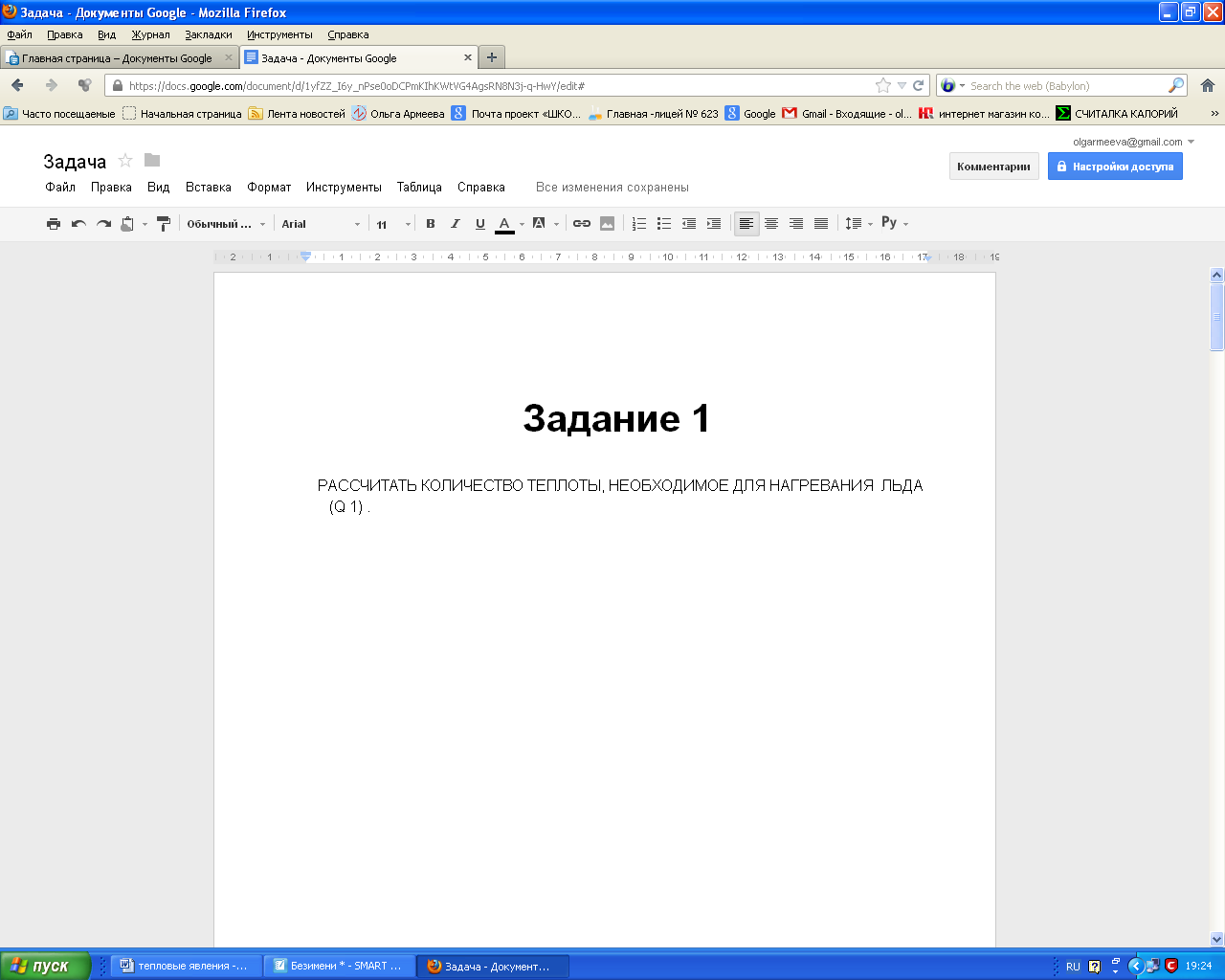Go to Firefox home page

coord(1208,85)
